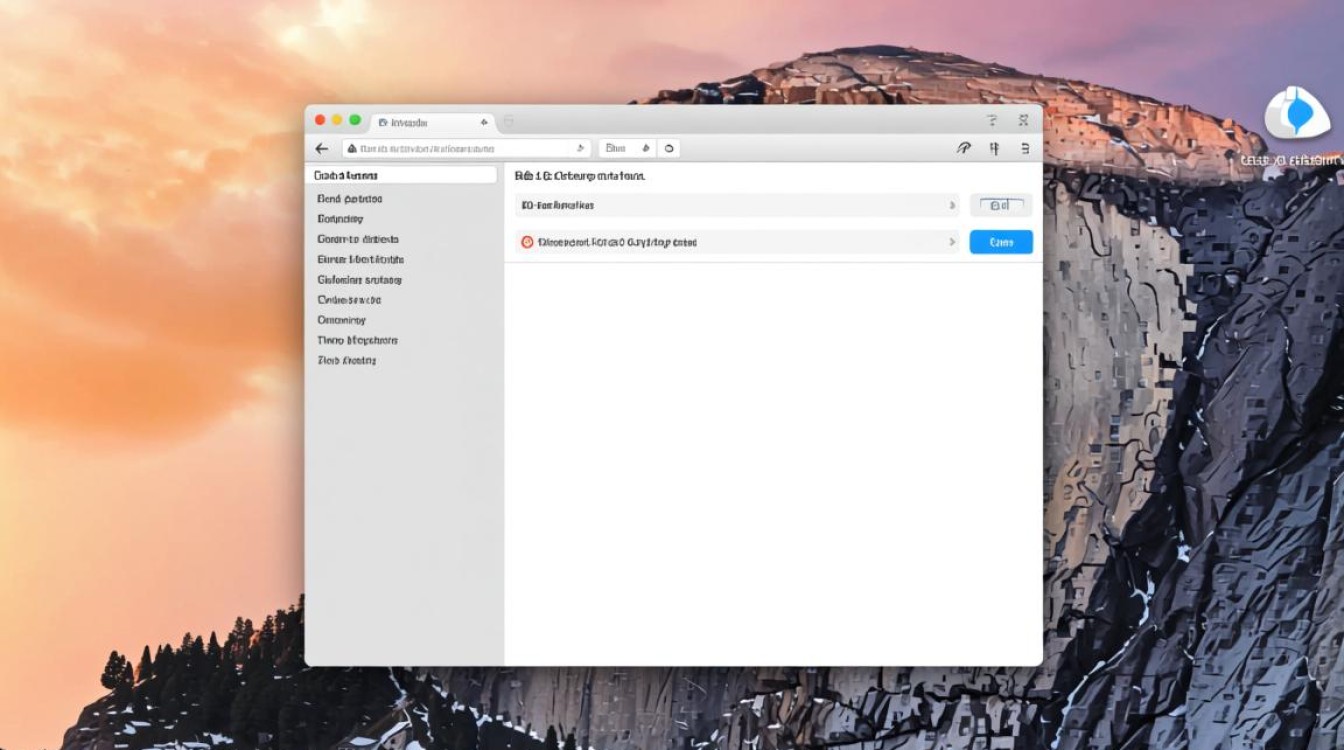Open the small dropdown arrow in the short toolbar field
This screenshot has width=1344, height=750.
tap(645, 148)
